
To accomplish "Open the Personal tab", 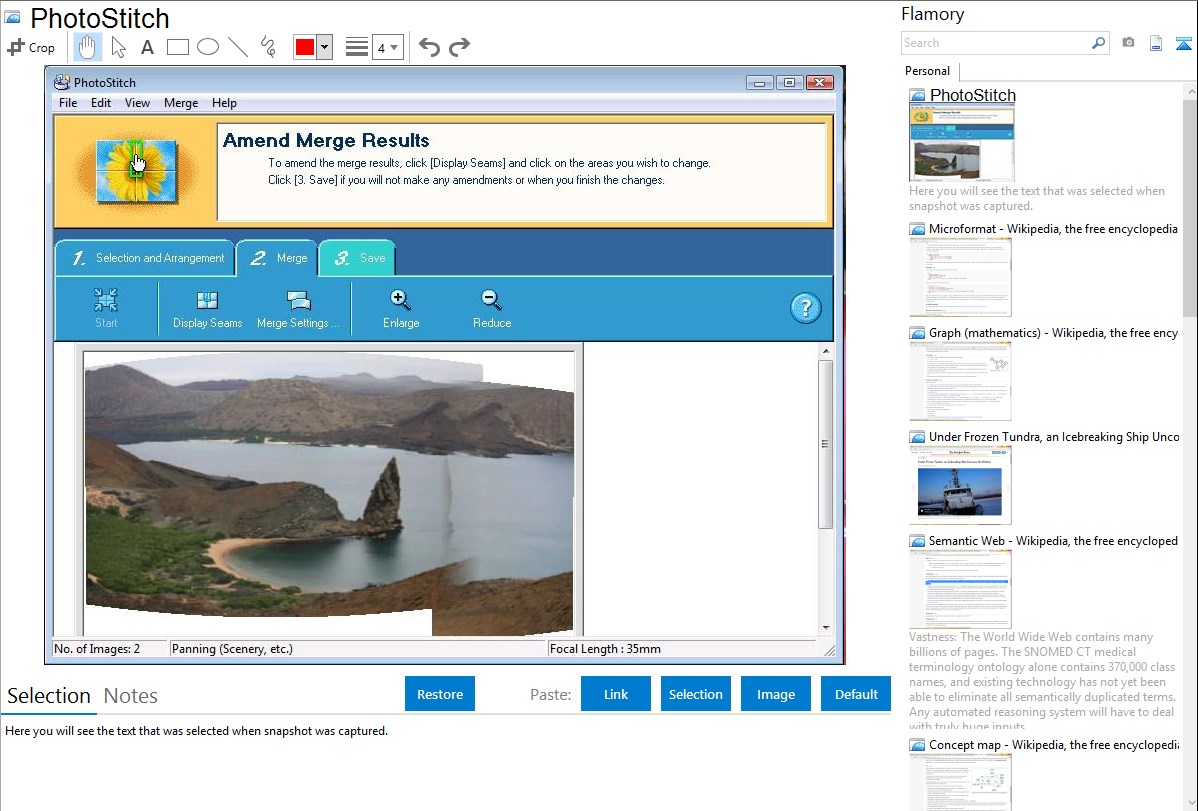I will [927, 71].
